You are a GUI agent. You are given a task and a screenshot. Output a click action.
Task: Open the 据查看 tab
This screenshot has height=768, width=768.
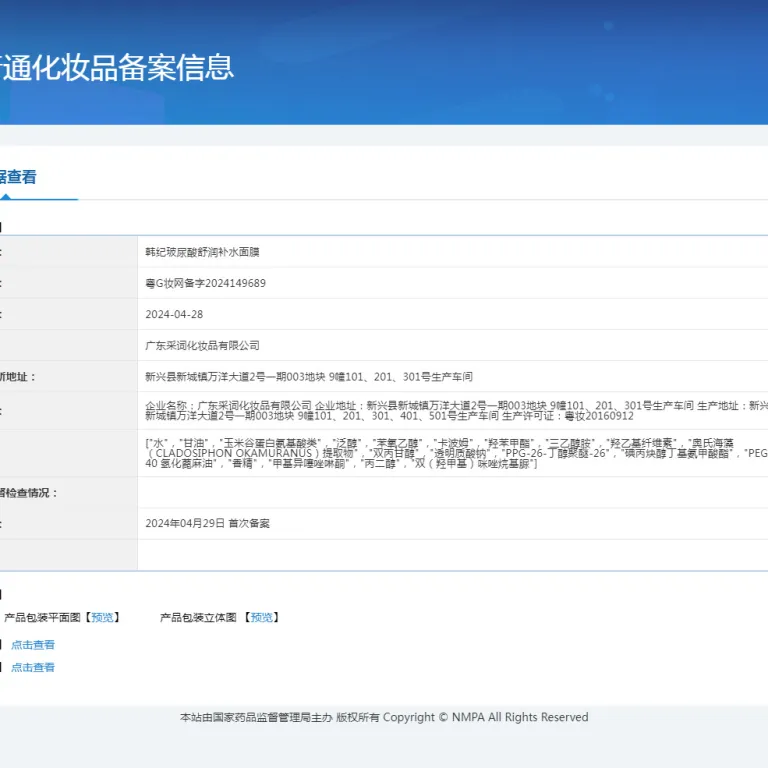(18, 177)
